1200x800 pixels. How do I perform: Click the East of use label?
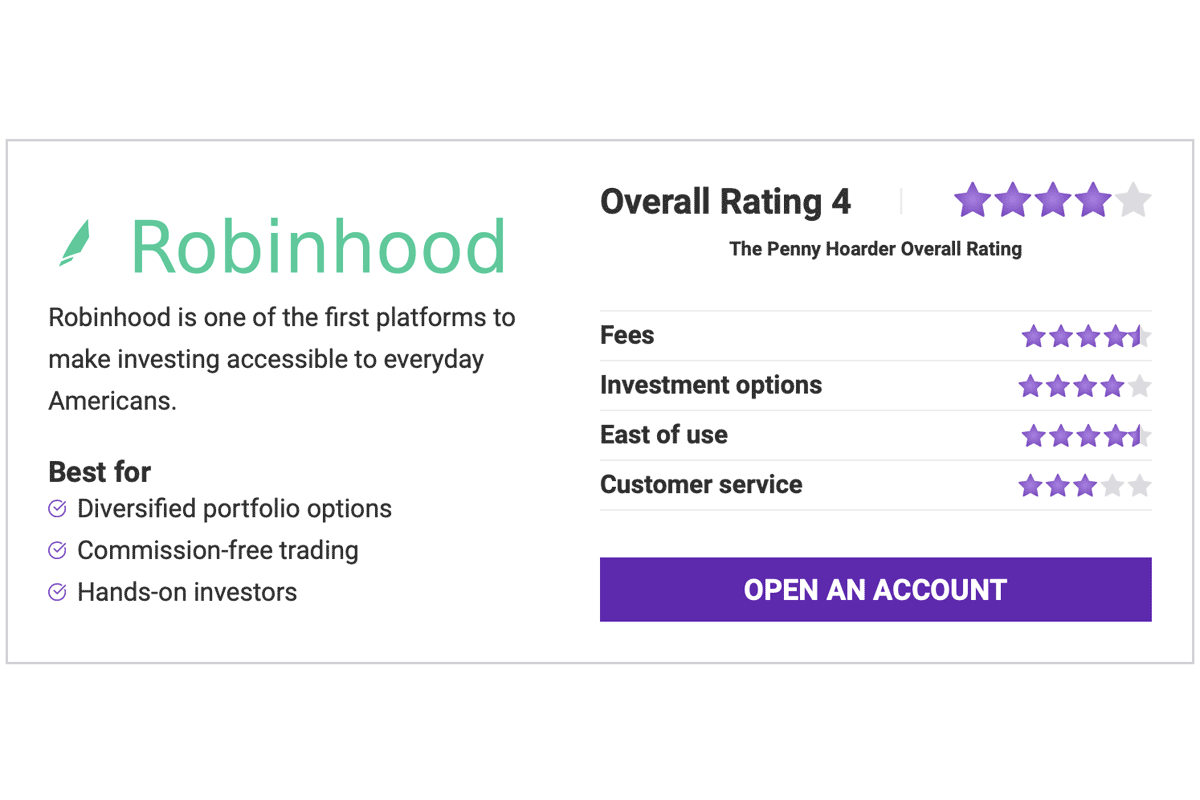coord(664,435)
